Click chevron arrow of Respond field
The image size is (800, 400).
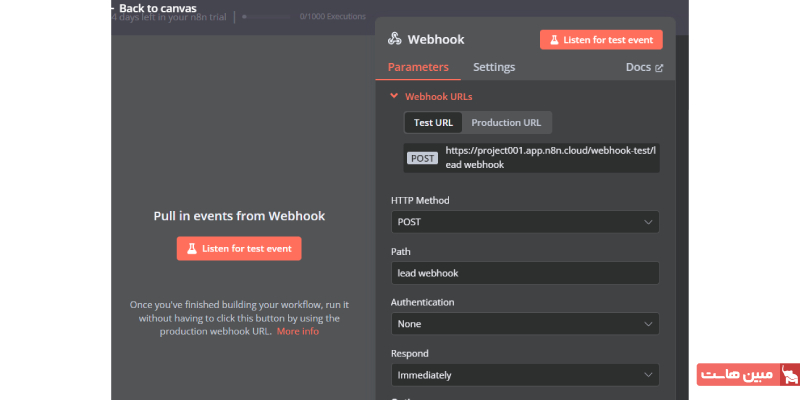(x=648, y=375)
